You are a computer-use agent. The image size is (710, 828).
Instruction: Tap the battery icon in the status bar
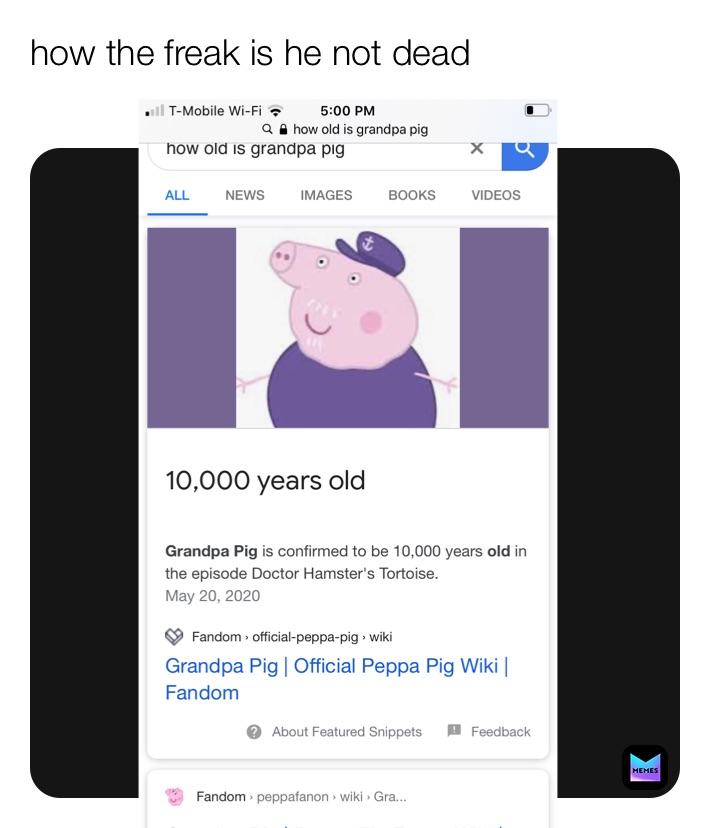click(536, 111)
